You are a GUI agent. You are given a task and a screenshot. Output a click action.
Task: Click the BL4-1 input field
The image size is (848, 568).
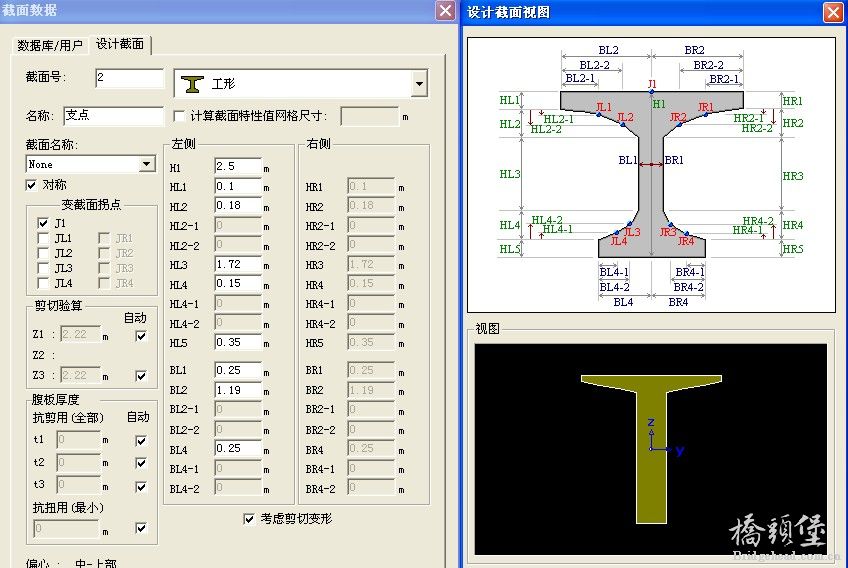pos(238,468)
